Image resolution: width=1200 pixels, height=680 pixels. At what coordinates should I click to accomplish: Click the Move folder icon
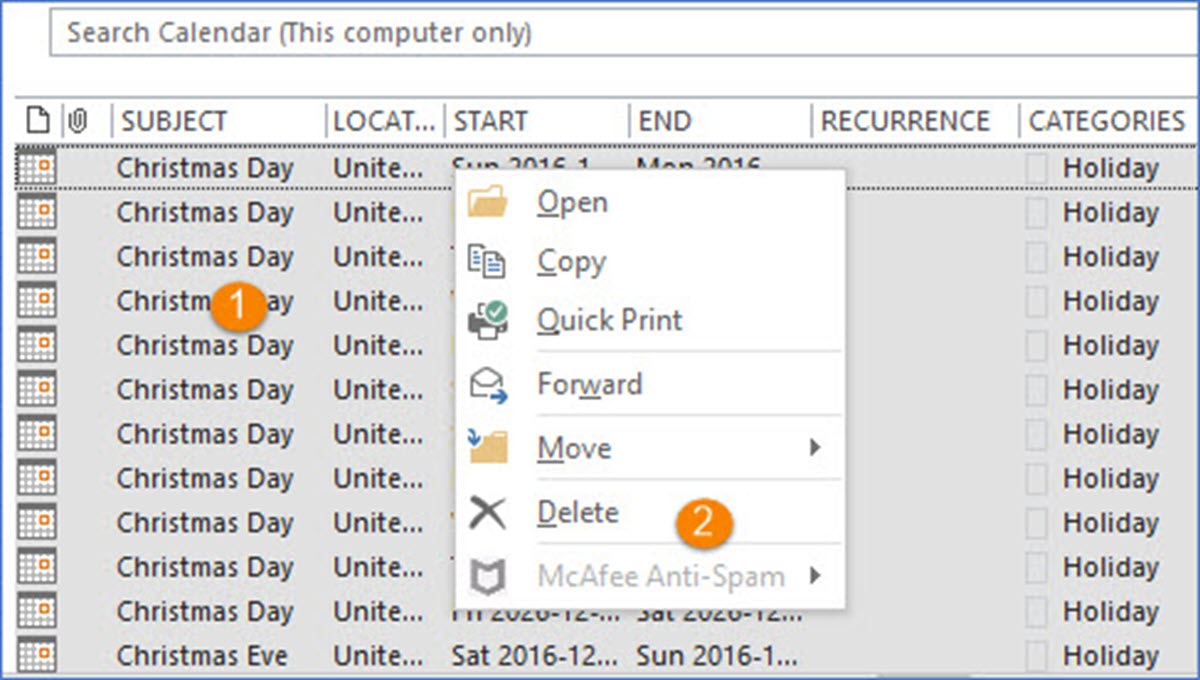point(488,448)
